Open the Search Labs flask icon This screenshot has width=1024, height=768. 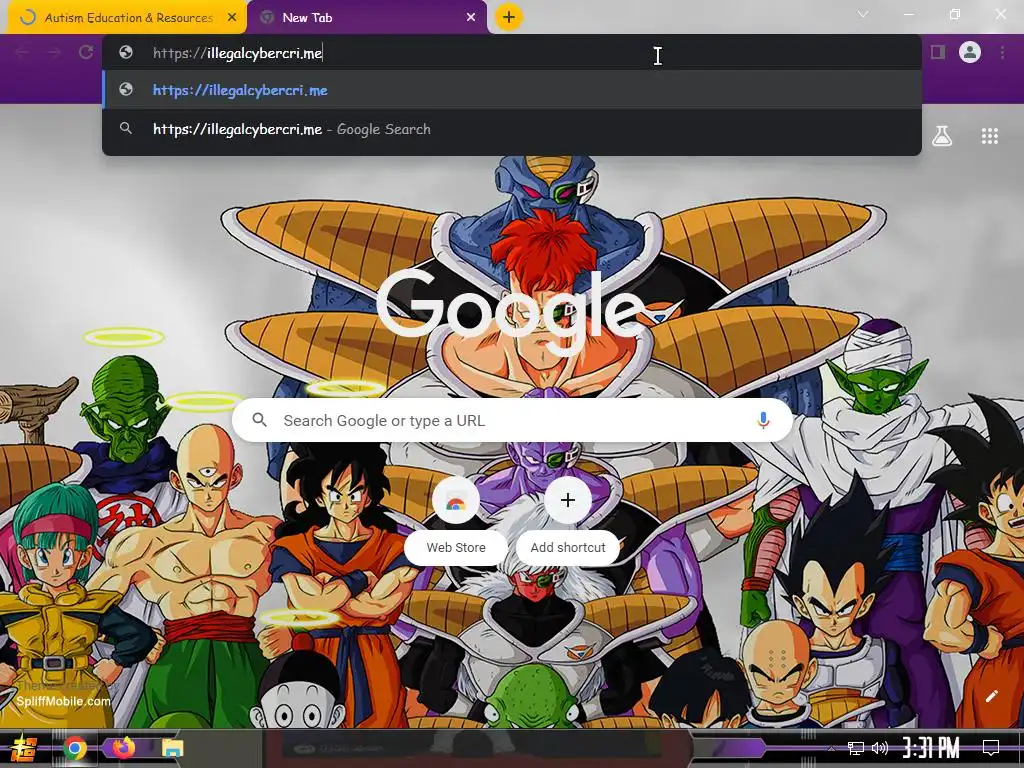coord(942,136)
